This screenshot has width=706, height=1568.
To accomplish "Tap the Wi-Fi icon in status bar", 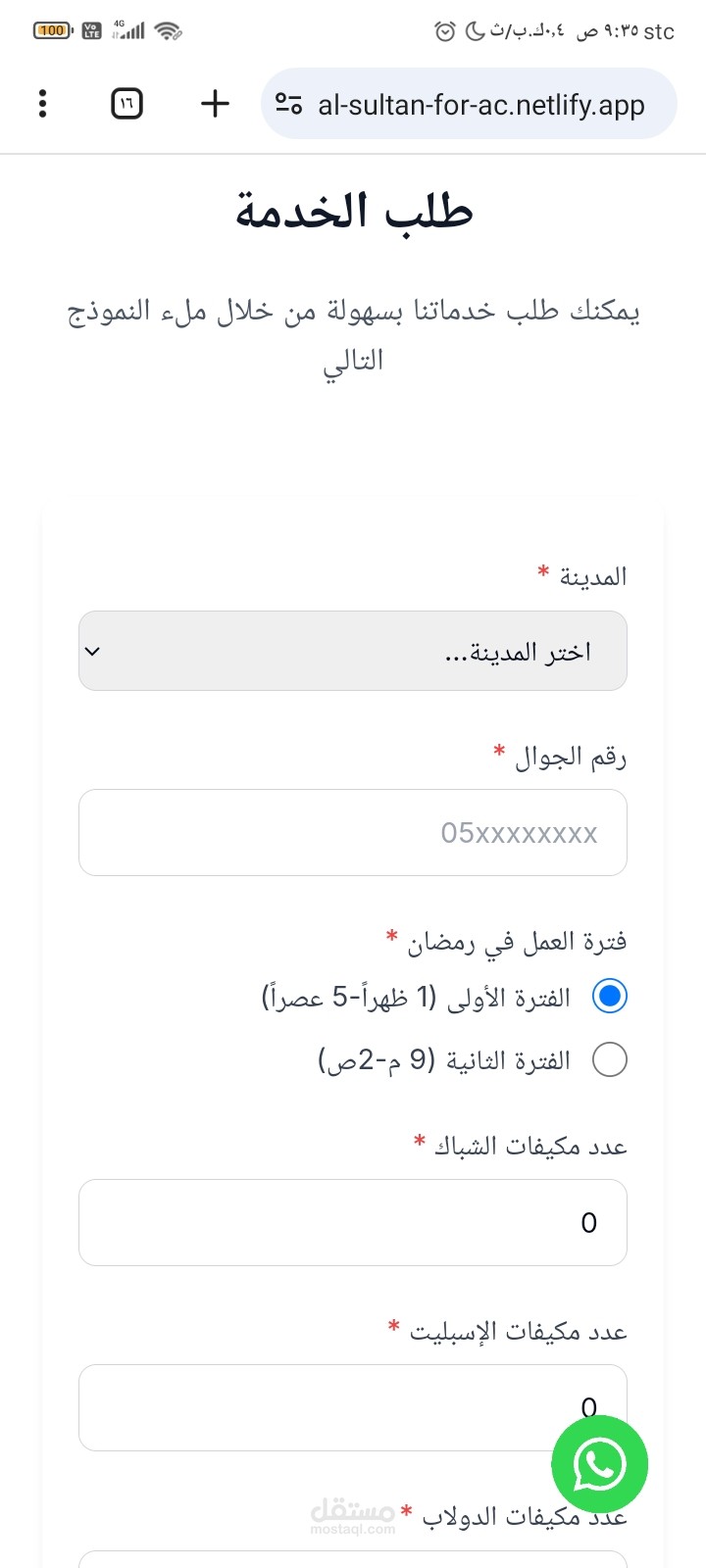I will coord(169,31).
